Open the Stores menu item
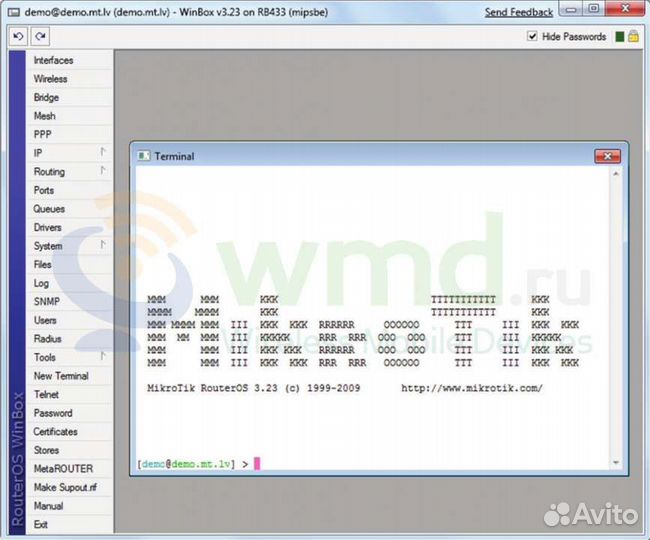Viewport: 650px width, 540px height. coord(69,450)
